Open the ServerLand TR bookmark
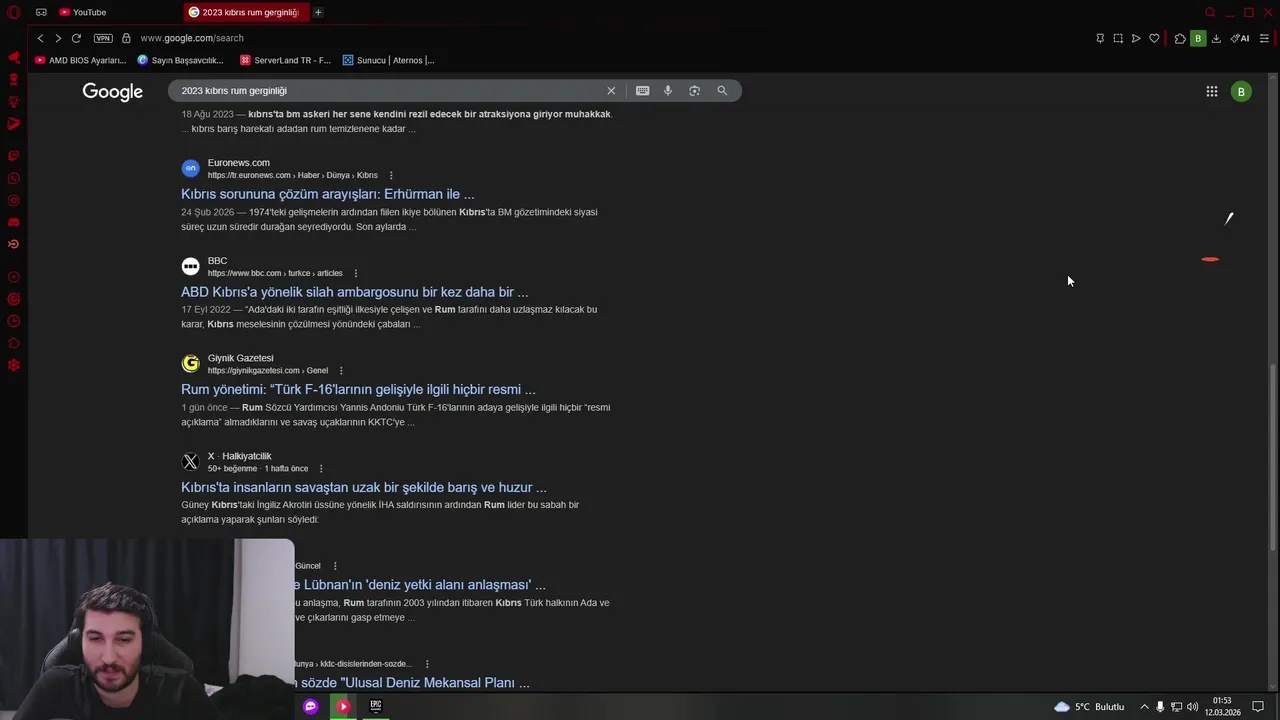1280x720 pixels. 285,60
